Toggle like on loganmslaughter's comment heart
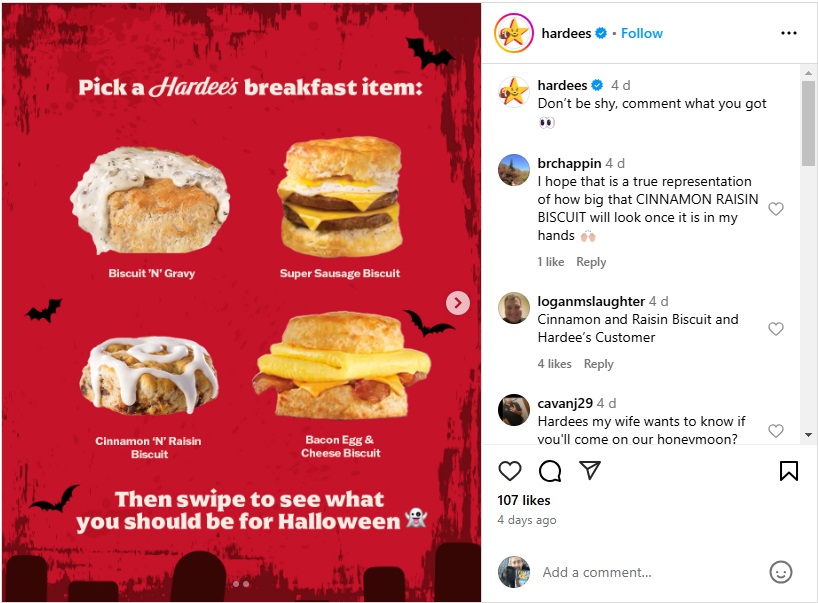Screen dimensions: 818x603 pyautogui.click(x=776, y=328)
